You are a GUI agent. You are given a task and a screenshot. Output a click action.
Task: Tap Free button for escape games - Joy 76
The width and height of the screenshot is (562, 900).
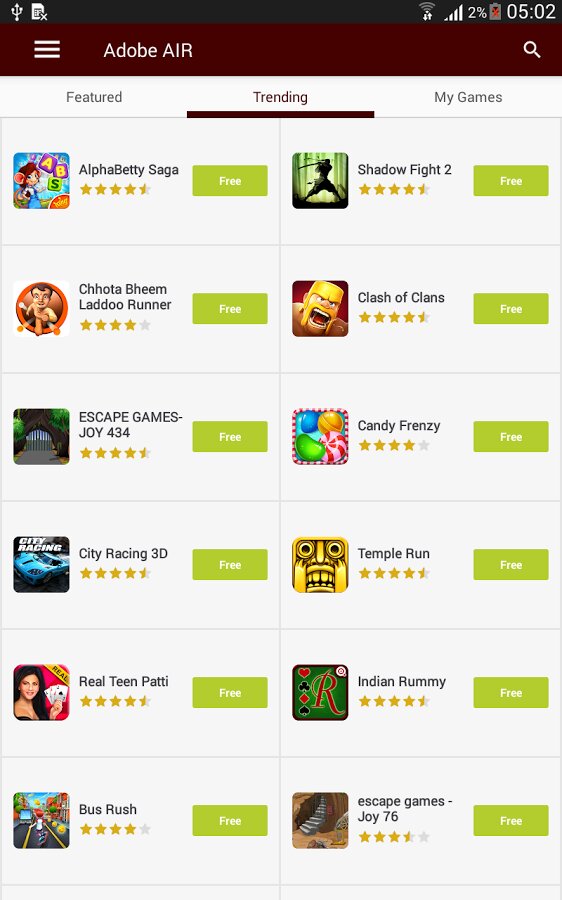point(511,821)
